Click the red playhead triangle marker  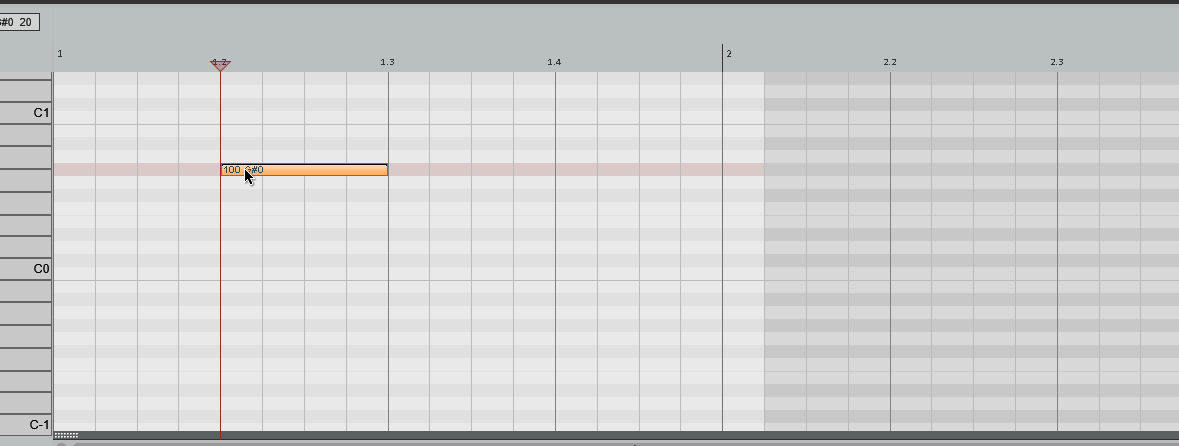(220, 65)
